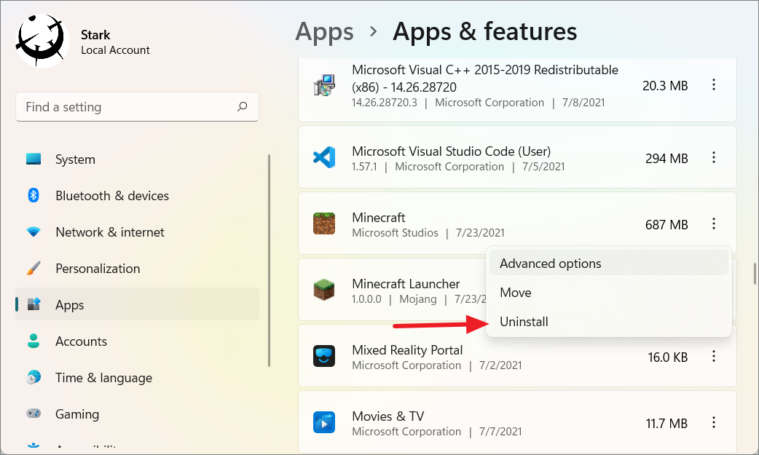Click the 687 MB Minecraft size
This screenshot has height=455, width=759.
pyautogui.click(x=666, y=225)
